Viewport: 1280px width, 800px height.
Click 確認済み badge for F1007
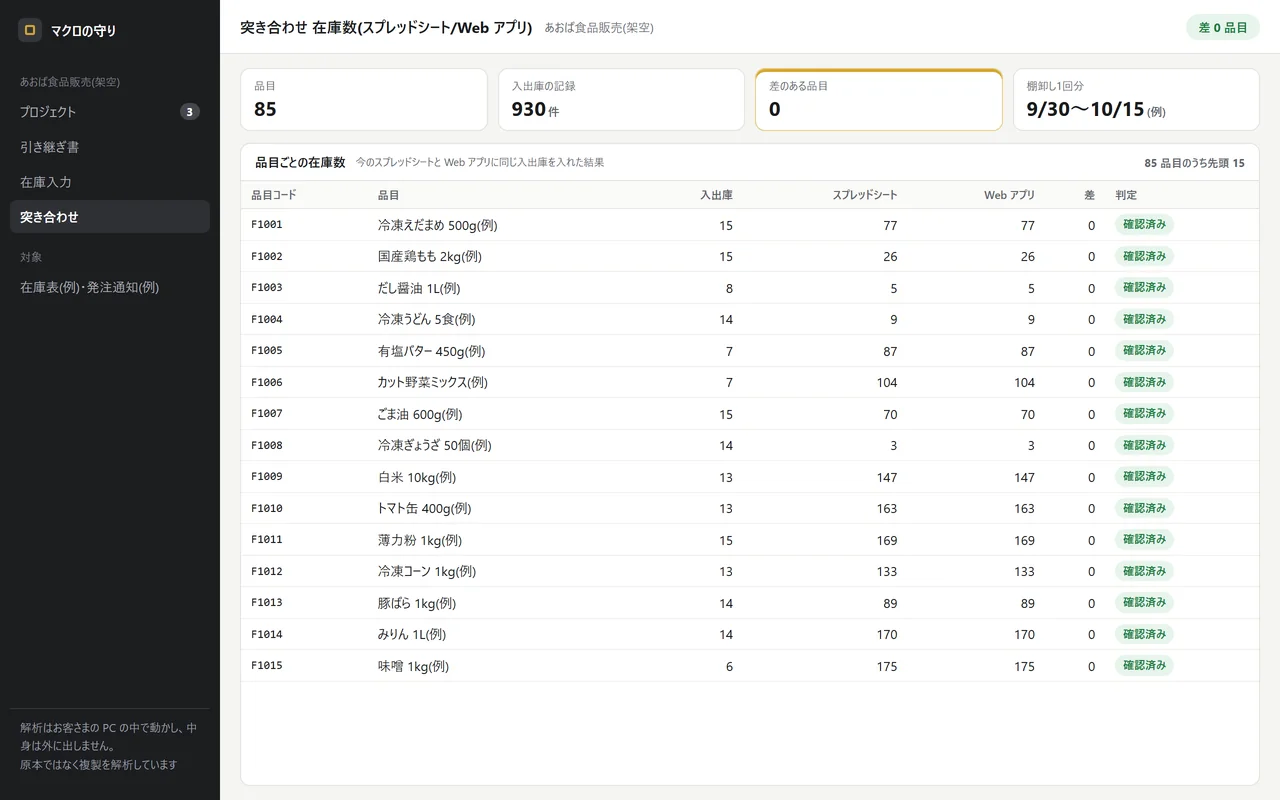[x=1144, y=413]
